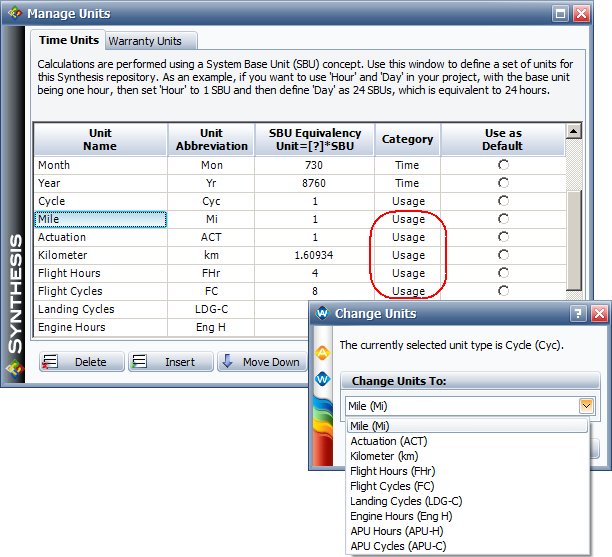Click the Kilometer SBU value 1.60934
Viewport: 612px width, 557px height.
tap(314, 255)
